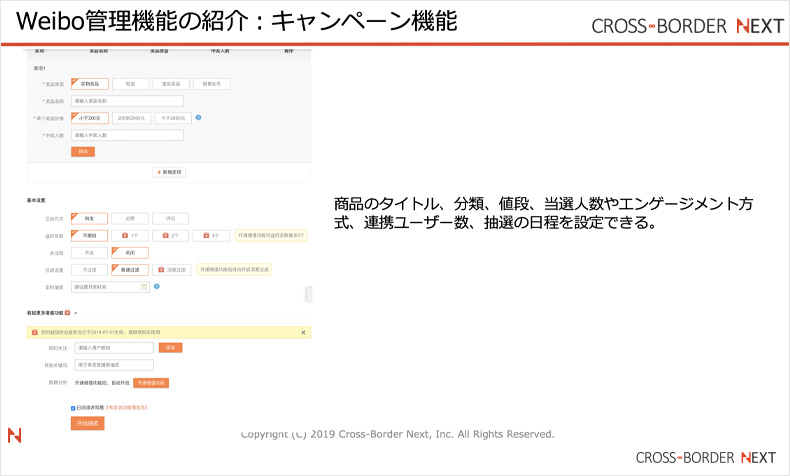Select 3个 for @ friends count
The width and height of the screenshot is (790, 476).
click(211, 235)
